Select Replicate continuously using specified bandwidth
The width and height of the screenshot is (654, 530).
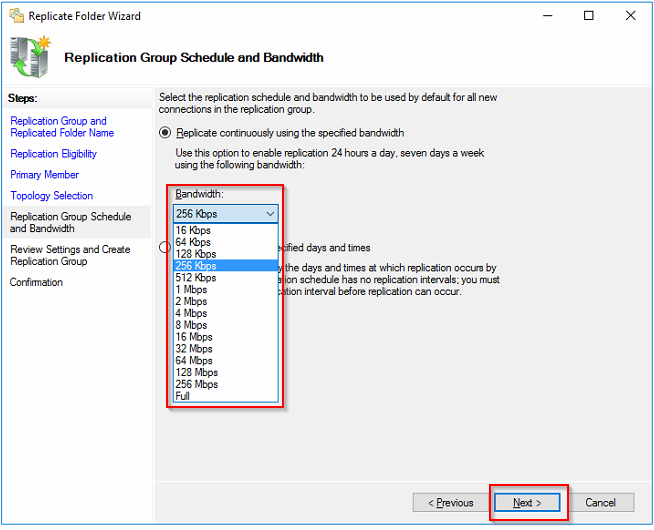click(x=165, y=132)
